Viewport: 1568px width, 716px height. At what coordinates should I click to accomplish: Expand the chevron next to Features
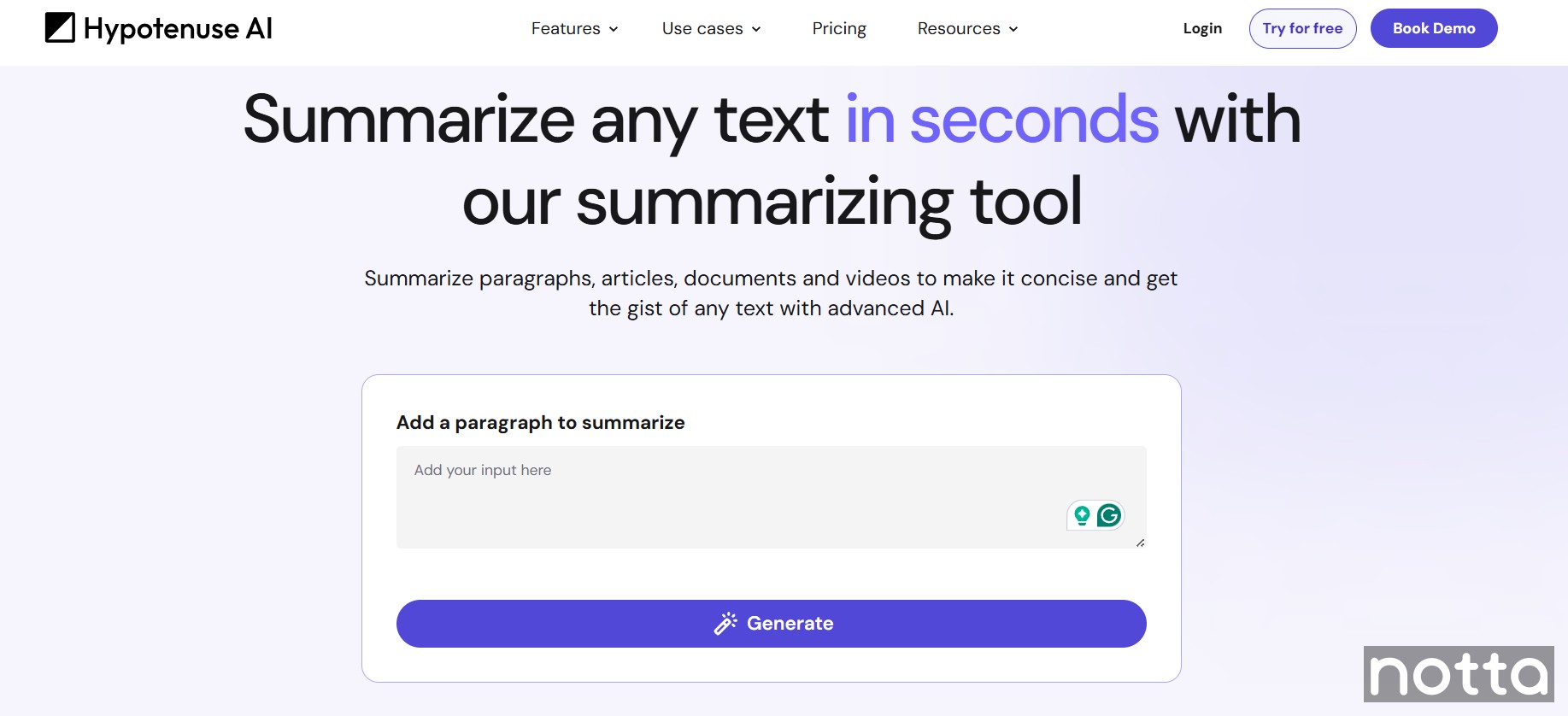[614, 29]
